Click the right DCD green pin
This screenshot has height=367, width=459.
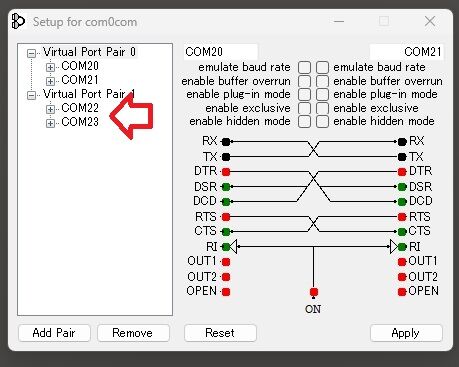(x=402, y=202)
